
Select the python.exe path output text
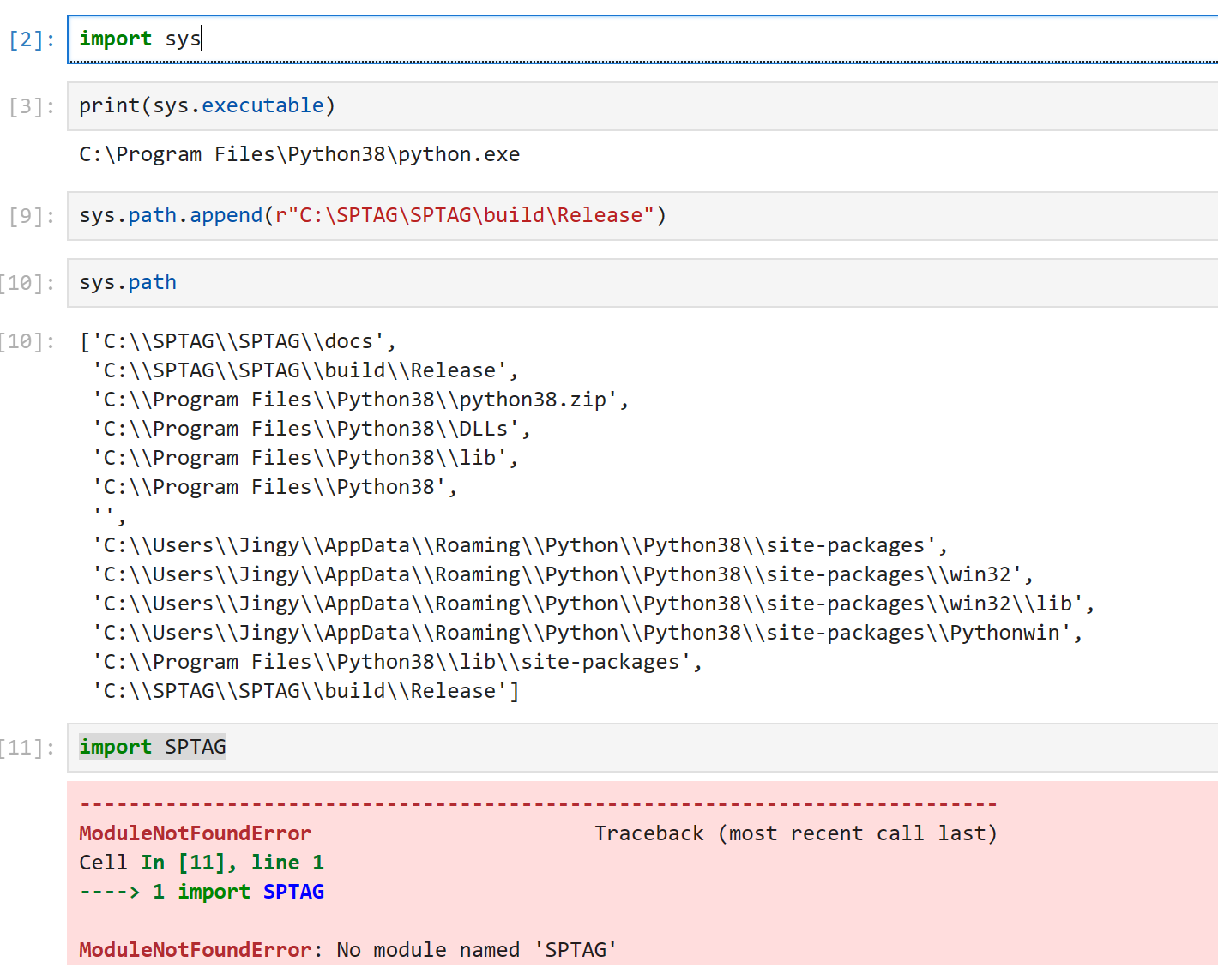tap(298, 153)
